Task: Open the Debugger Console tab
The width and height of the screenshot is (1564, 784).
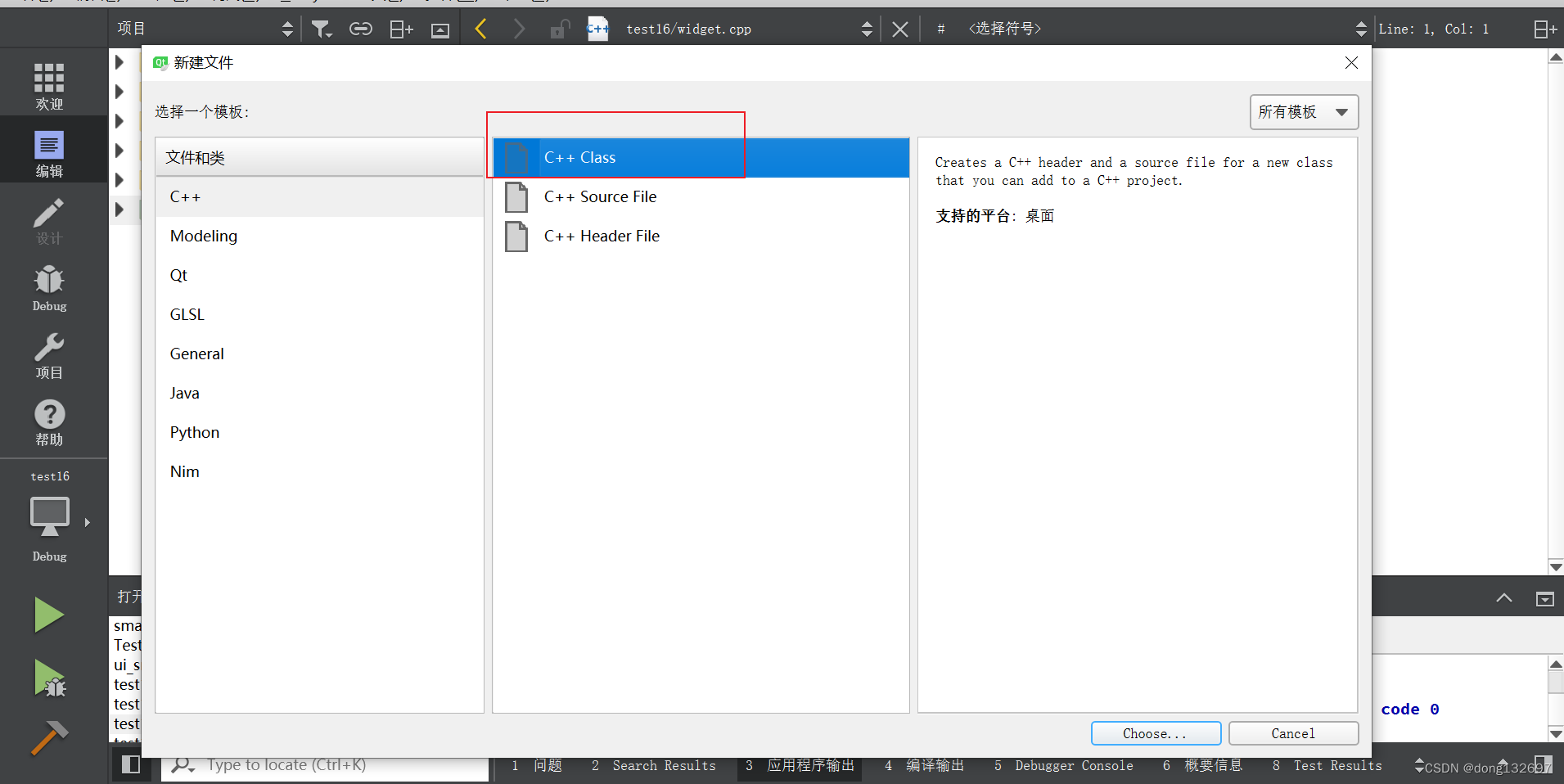Action: coord(1064,766)
